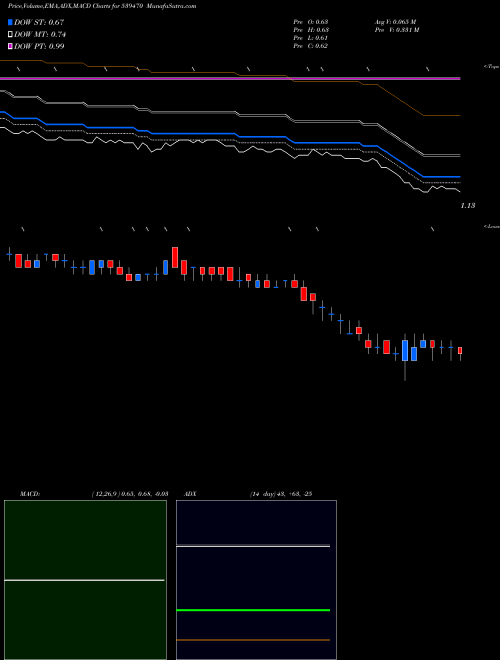Viewport: 500px width, 660px height.
Task: Click the 'MACD:' panel heading
Action: [x=30, y=493]
